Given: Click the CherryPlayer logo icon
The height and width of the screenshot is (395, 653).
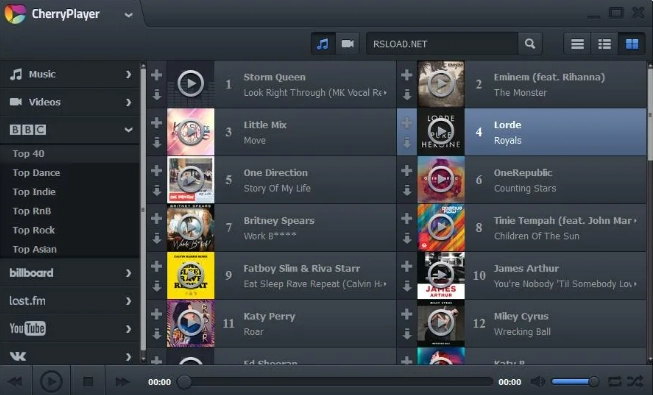Looking at the screenshot, I should (15, 13).
